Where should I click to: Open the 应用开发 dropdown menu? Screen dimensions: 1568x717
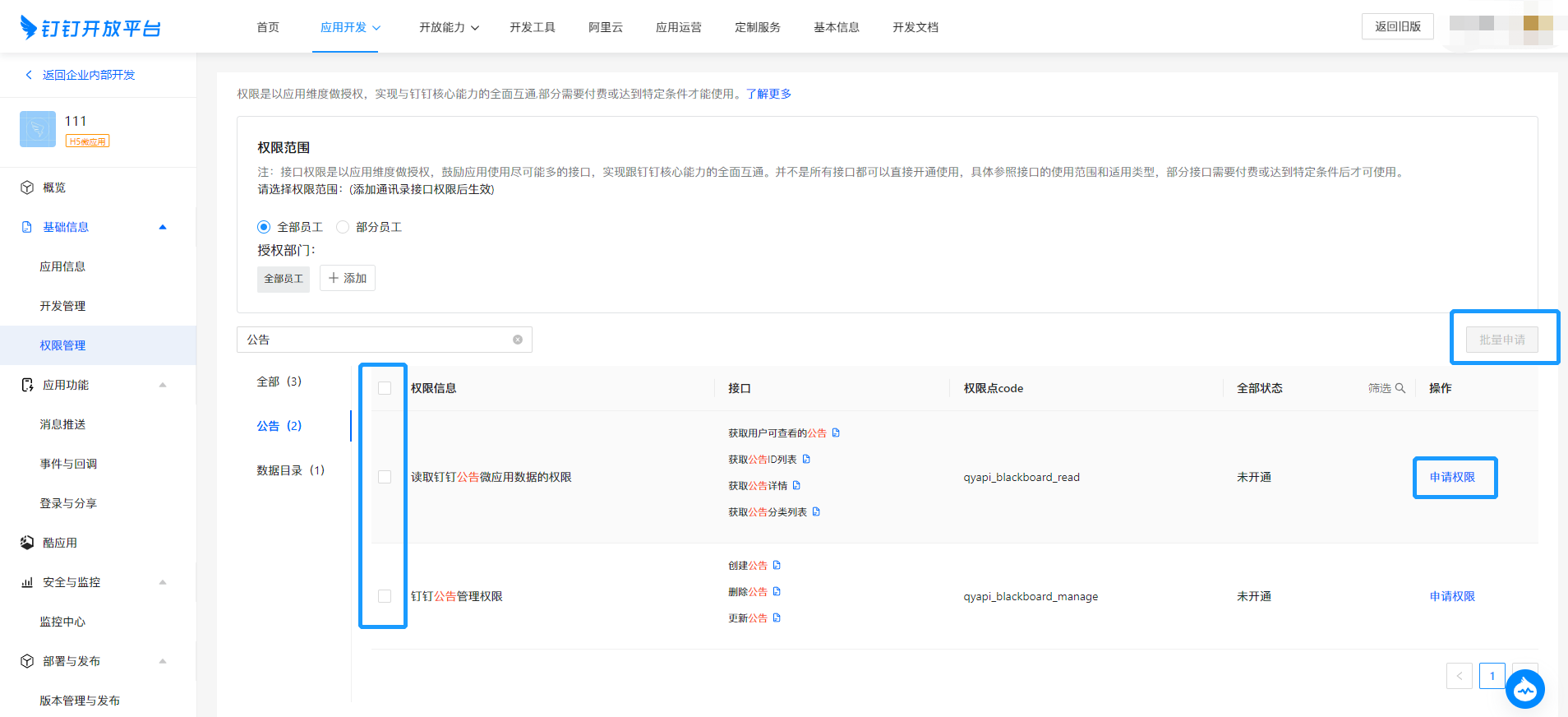pyautogui.click(x=350, y=27)
